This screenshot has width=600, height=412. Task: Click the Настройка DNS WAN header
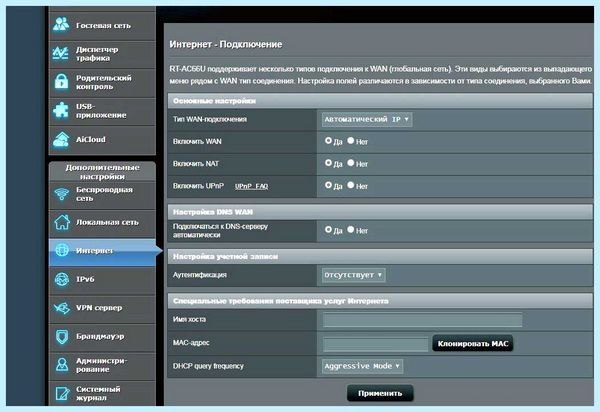pyautogui.click(x=380, y=212)
